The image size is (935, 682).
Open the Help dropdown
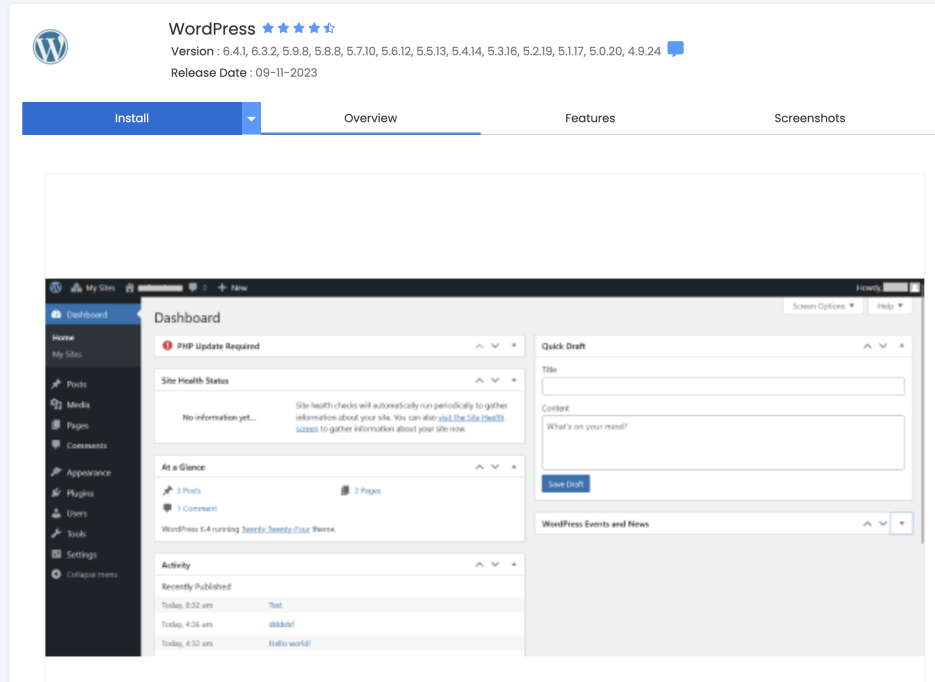pos(889,306)
